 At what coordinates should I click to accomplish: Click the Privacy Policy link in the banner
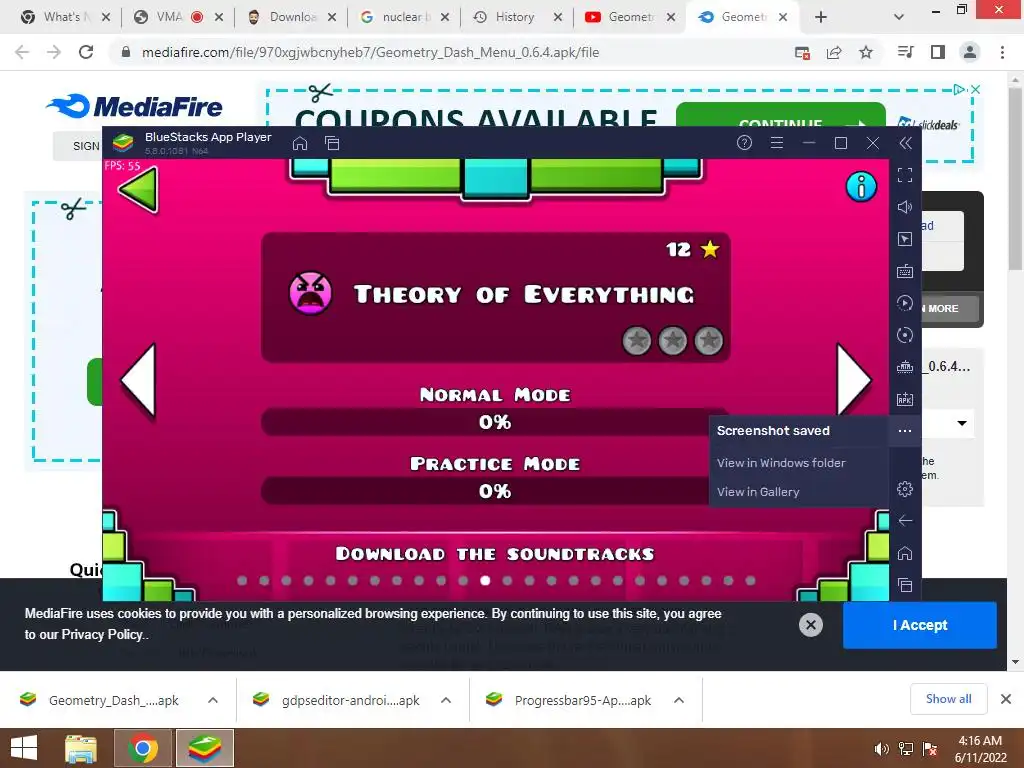(x=101, y=634)
